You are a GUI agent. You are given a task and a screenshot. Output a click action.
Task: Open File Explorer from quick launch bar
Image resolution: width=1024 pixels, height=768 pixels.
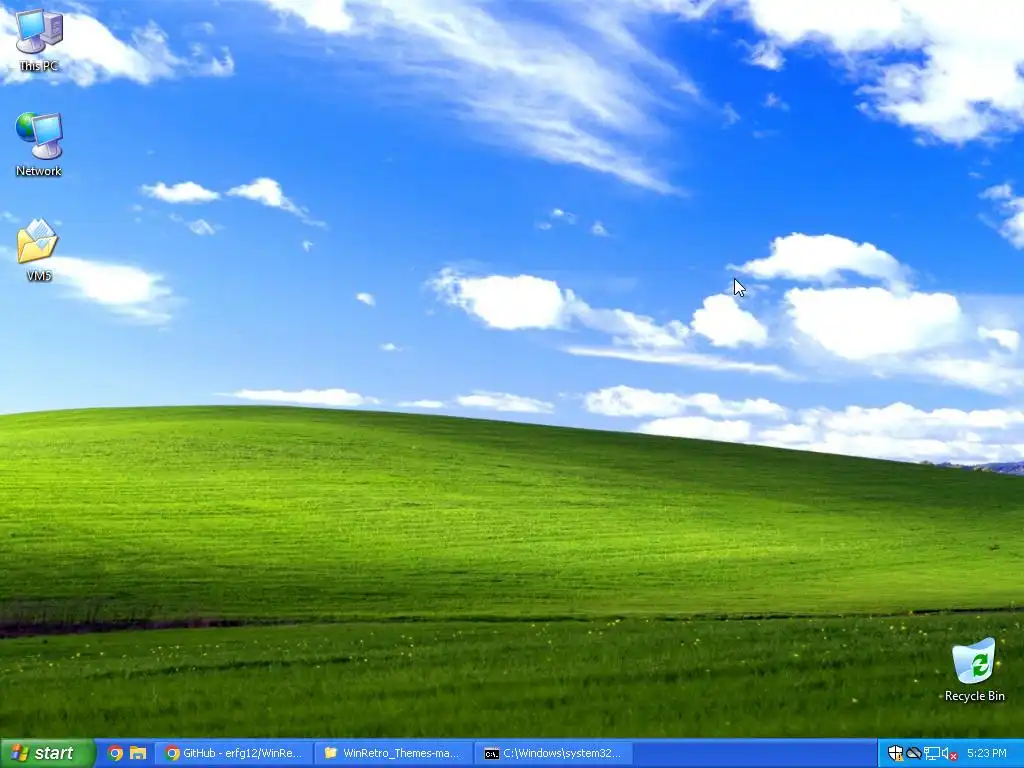138,754
